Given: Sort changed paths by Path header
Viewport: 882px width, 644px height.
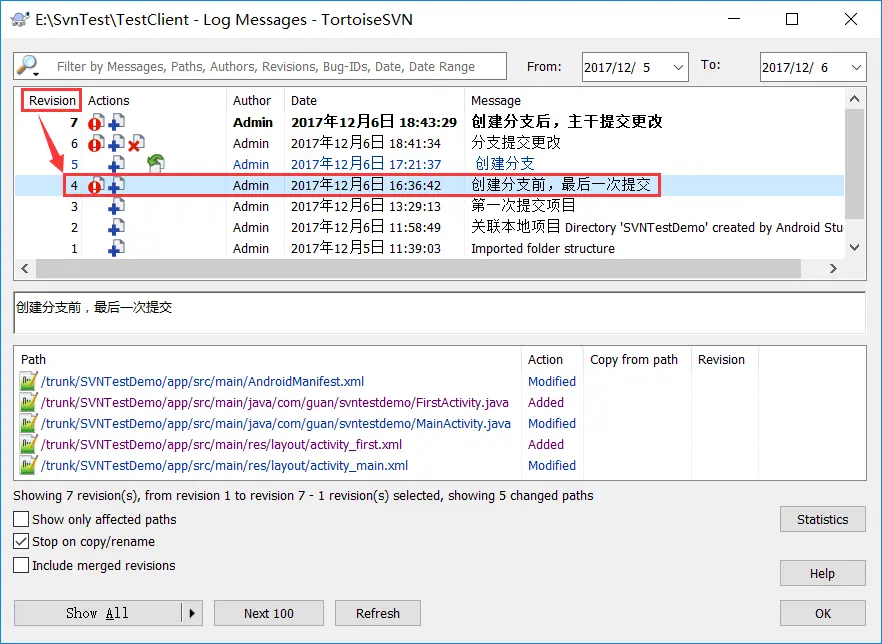Looking at the screenshot, I should click(x=33, y=359).
